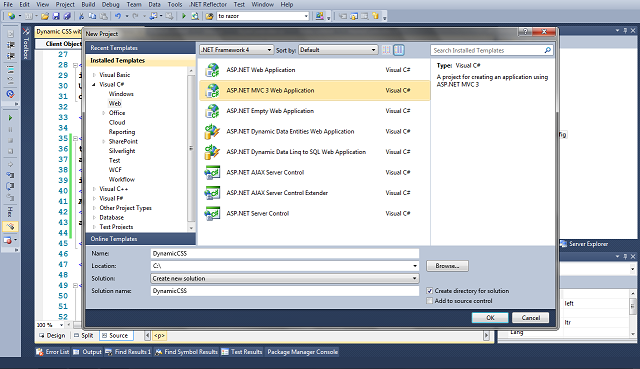Select ASP.NET Server Control icon

tap(212, 213)
